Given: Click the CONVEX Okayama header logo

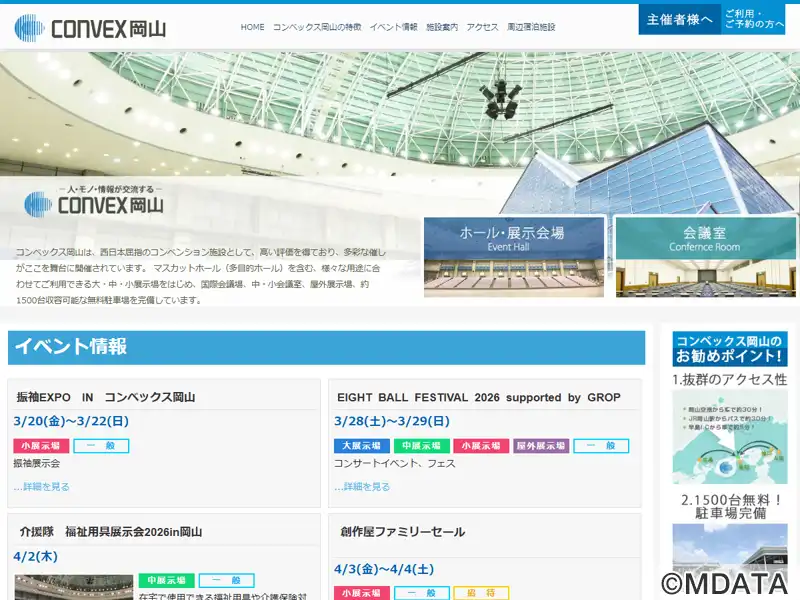Looking at the screenshot, I should [x=90, y=28].
